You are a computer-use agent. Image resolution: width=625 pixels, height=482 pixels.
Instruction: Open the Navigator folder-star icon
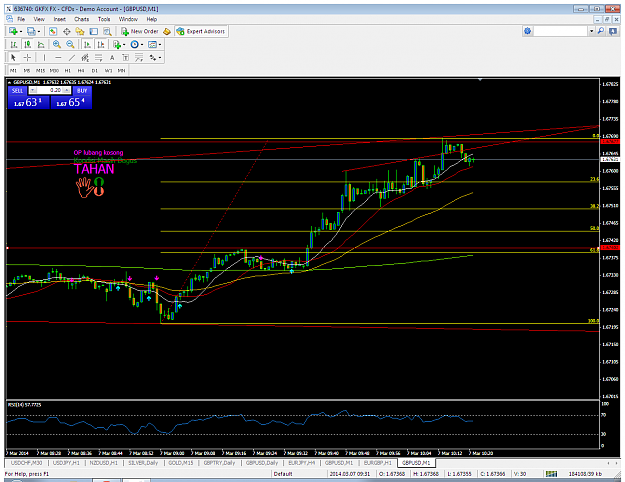pos(80,31)
